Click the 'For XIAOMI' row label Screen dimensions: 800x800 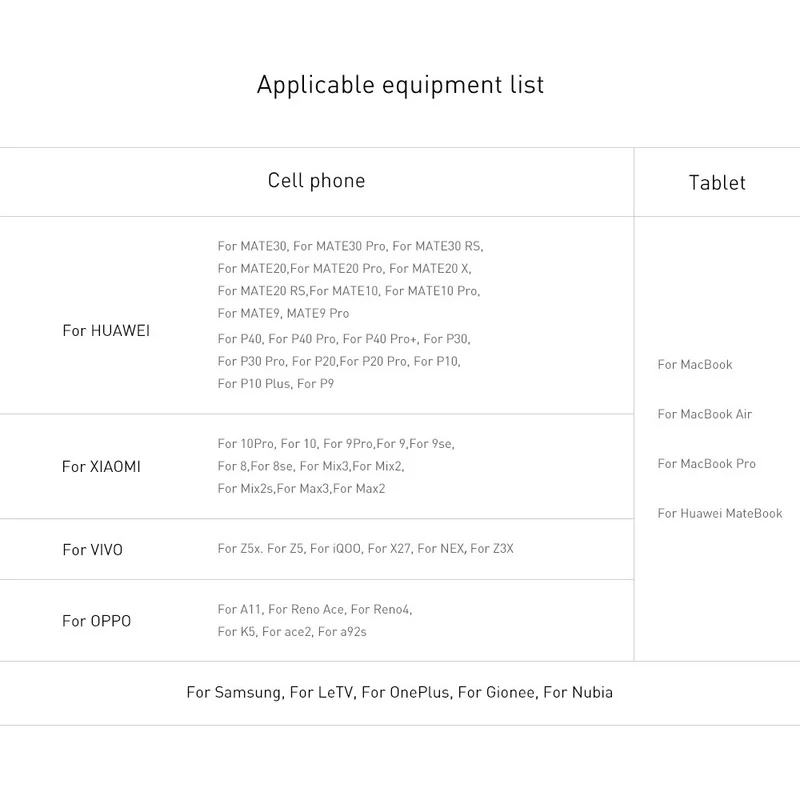click(101, 466)
